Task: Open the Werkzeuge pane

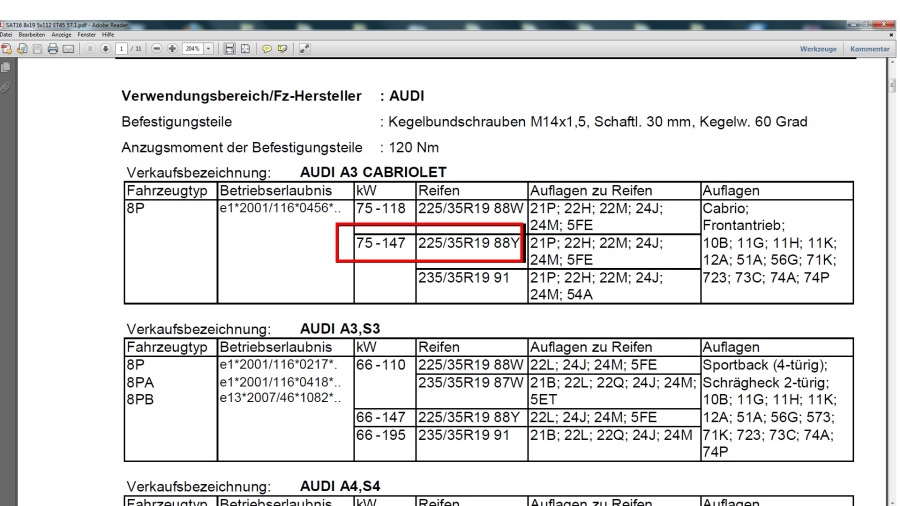Action: point(818,49)
